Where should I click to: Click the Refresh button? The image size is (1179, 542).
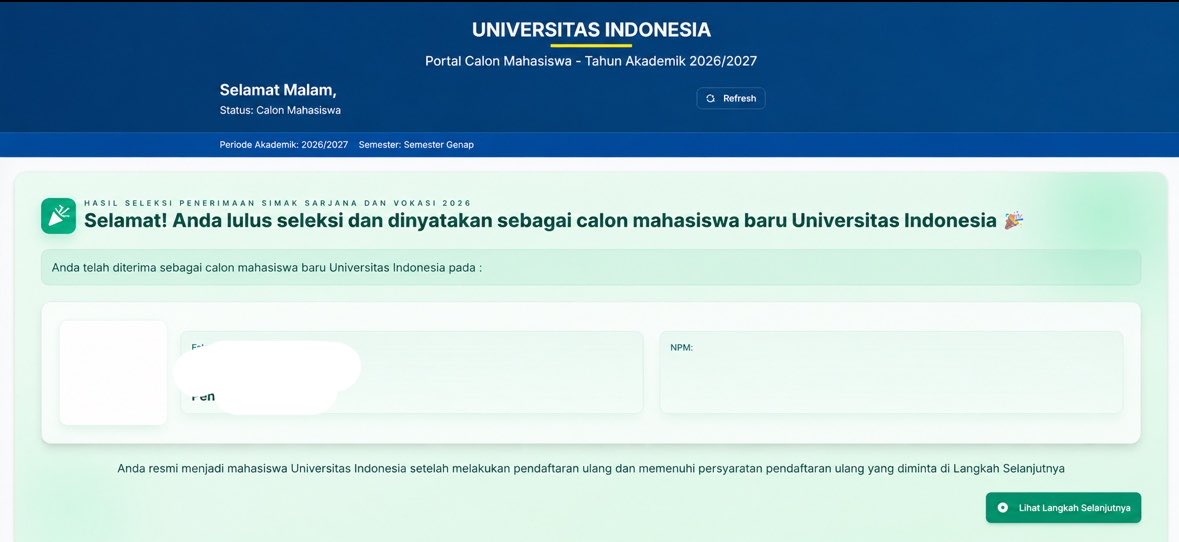click(731, 98)
